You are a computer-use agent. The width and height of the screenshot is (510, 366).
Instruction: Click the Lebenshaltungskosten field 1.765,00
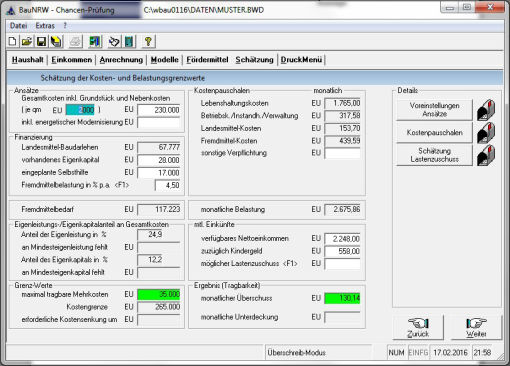pyautogui.click(x=342, y=103)
